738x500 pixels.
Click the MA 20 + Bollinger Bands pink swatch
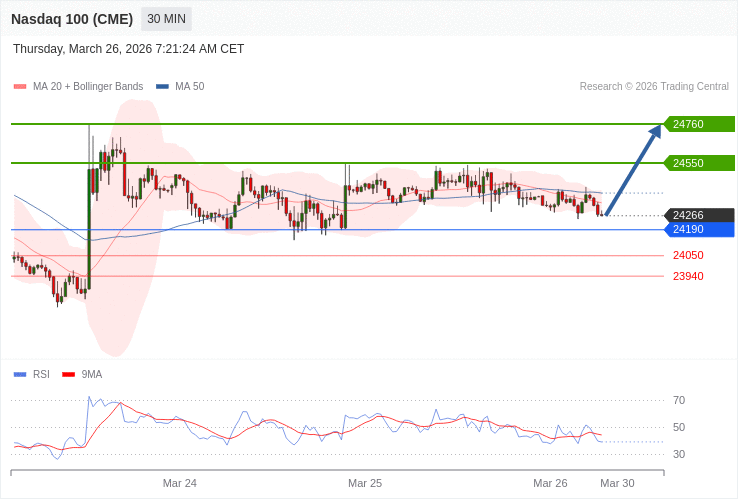pos(20,87)
